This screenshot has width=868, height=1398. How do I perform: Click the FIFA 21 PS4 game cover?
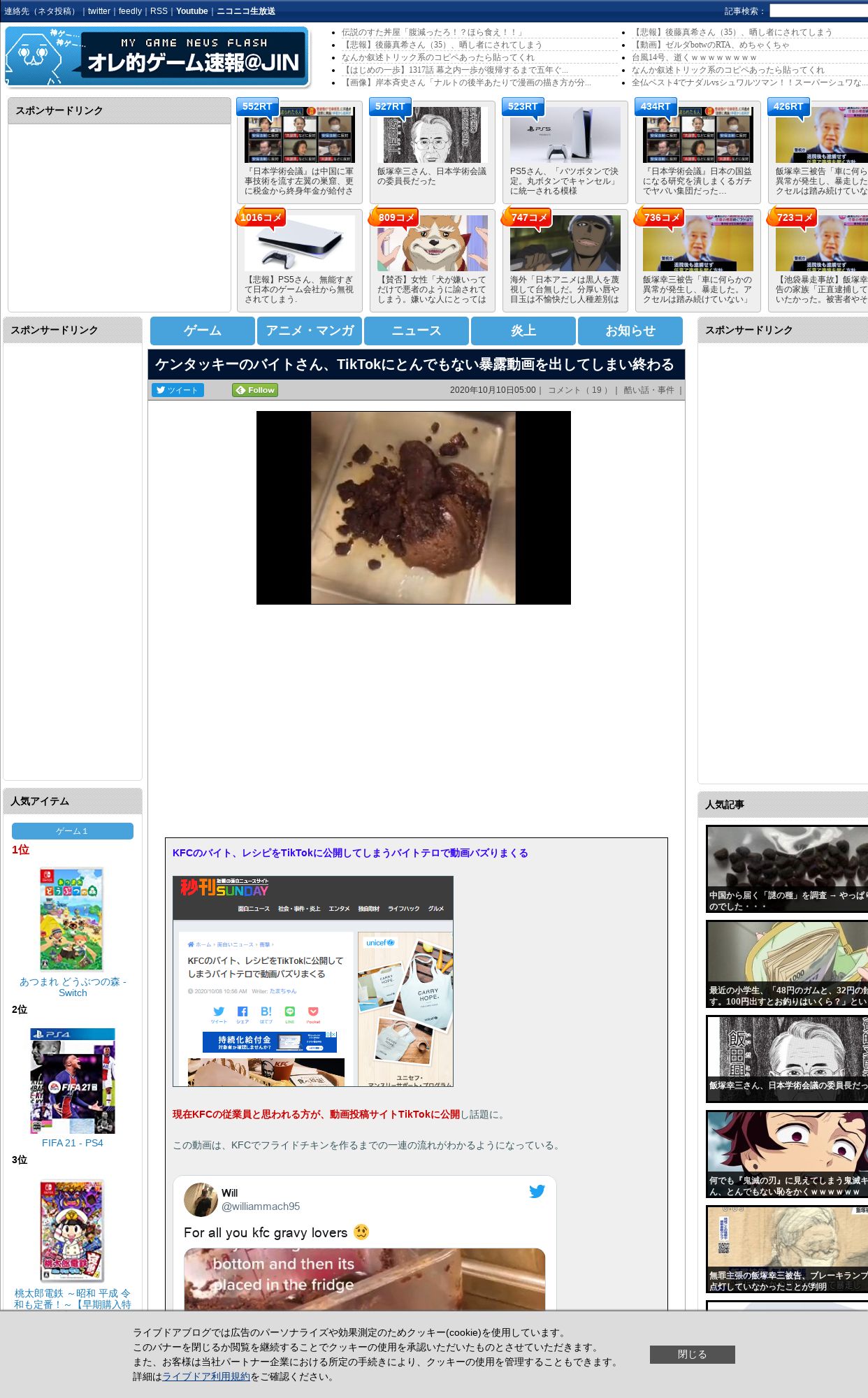73,1081
